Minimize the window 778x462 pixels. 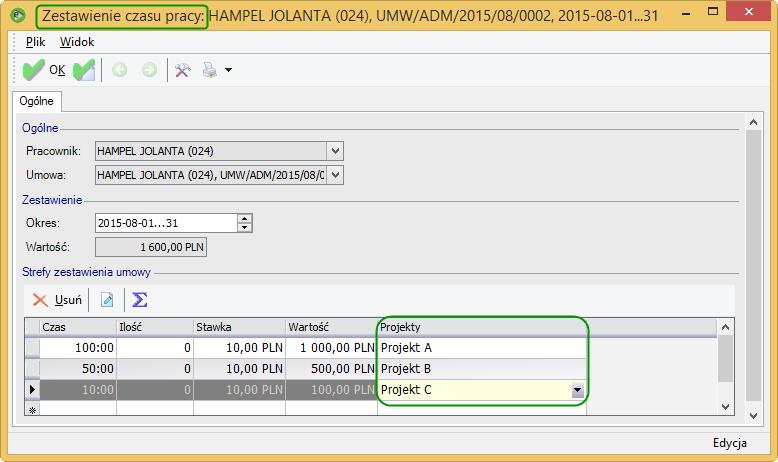(x=686, y=14)
